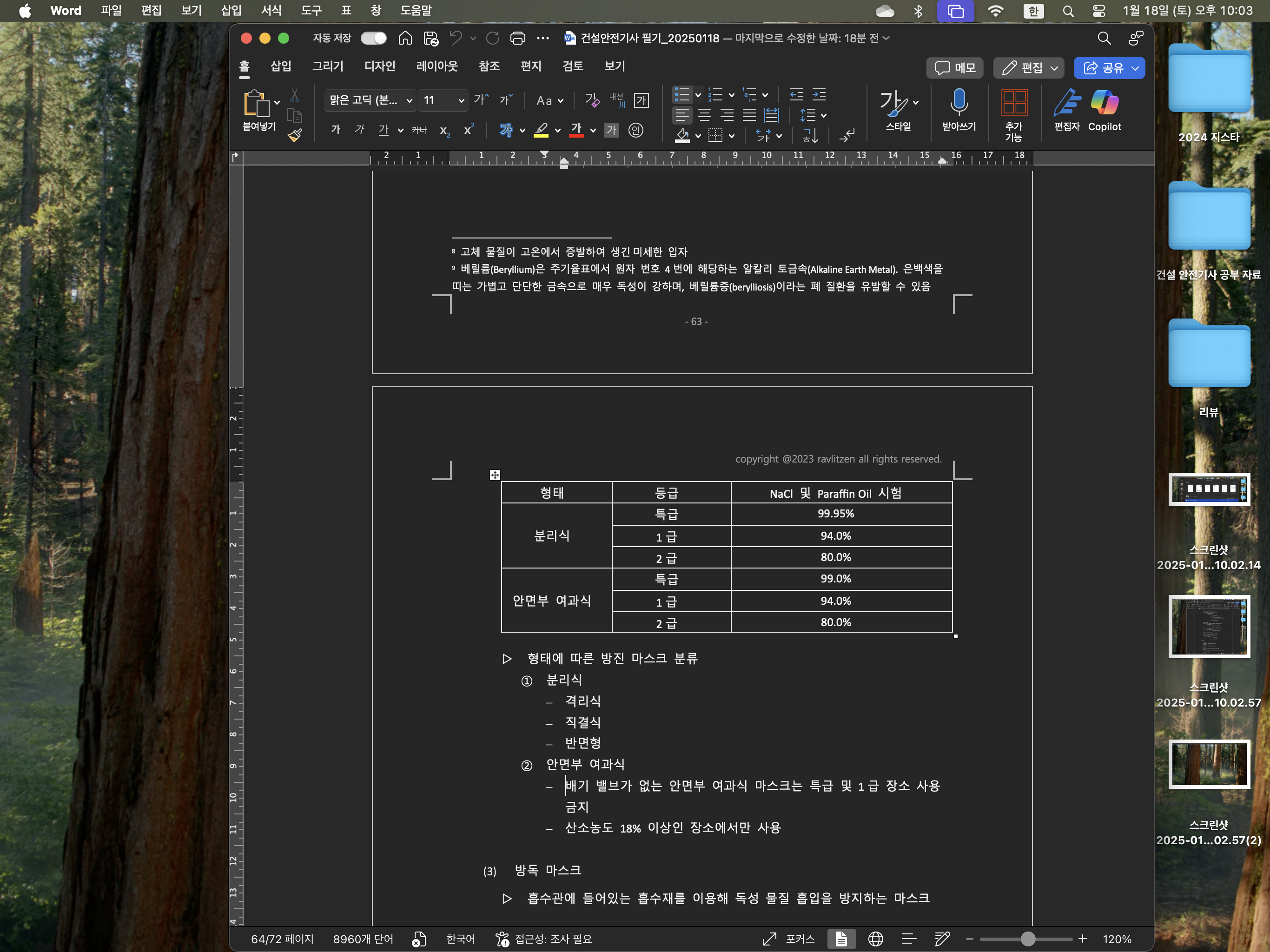Open the font name dropdown
The height and width of the screenshot is (952, 1270).
(x=410, y=100)
